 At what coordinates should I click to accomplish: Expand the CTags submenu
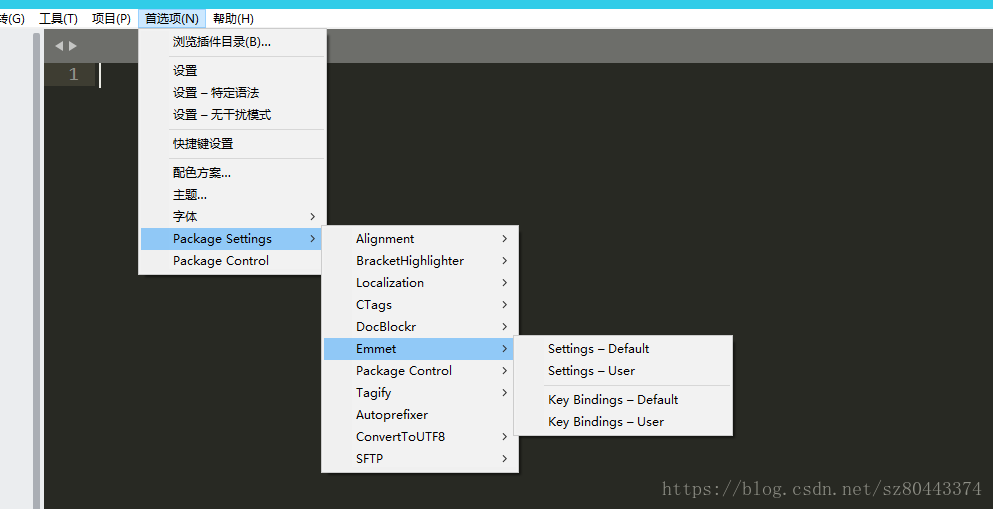click(420, 305)
